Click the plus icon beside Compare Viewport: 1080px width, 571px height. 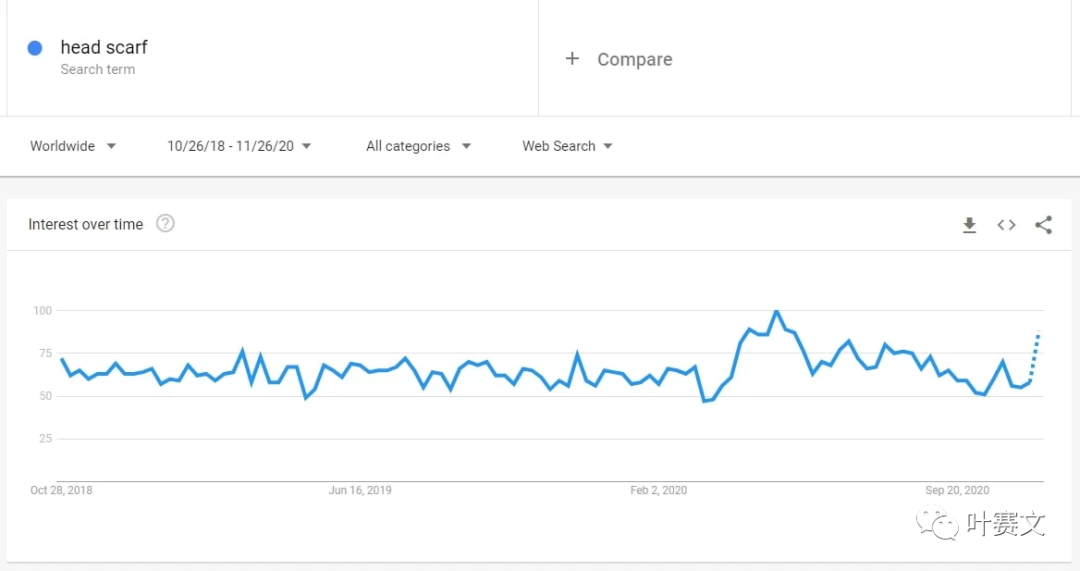click(572, 59)
